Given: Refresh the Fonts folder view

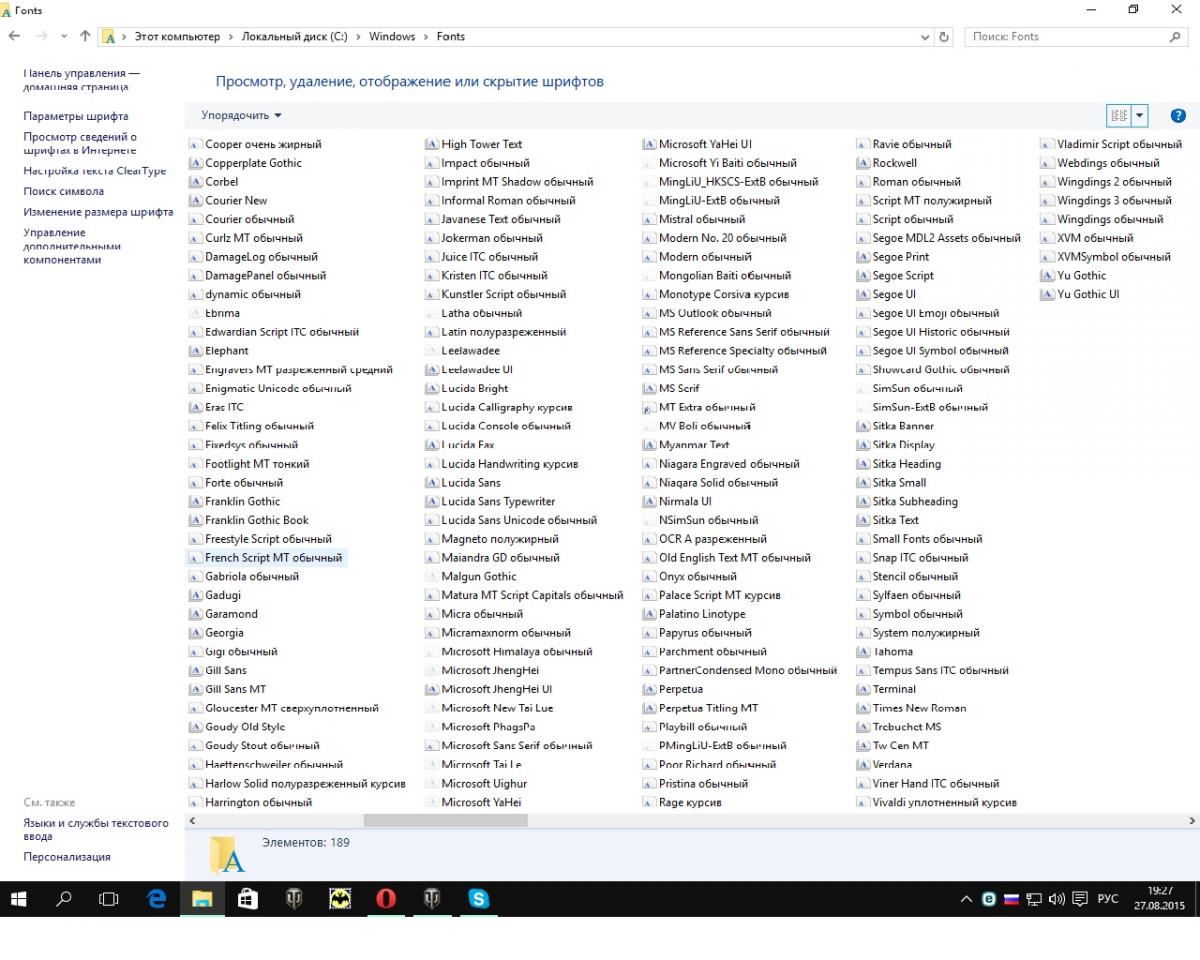Looking at the screenshot, I should coord(945,37).
